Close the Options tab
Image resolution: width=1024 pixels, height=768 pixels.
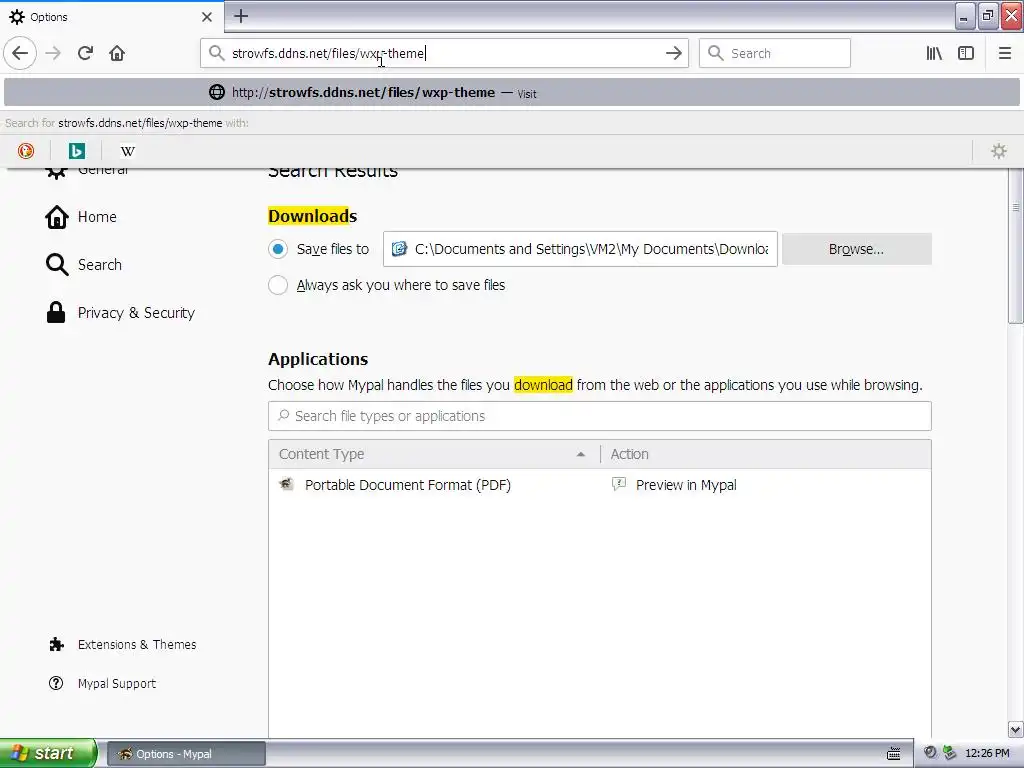(206, 16)
